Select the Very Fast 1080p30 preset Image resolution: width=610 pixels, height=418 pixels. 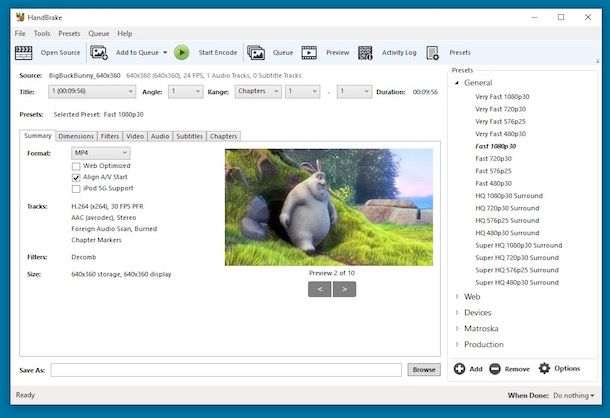pyautogui.click(x=502, y=97)
